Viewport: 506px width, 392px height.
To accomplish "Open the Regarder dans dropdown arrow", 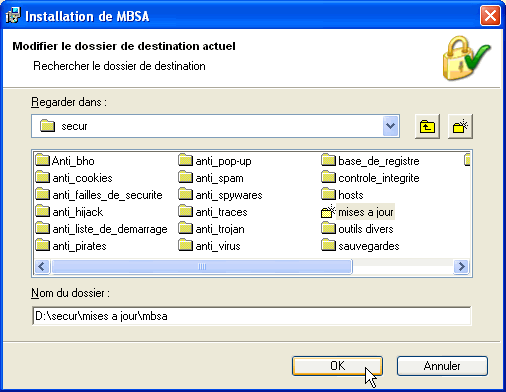I will 390,126.
